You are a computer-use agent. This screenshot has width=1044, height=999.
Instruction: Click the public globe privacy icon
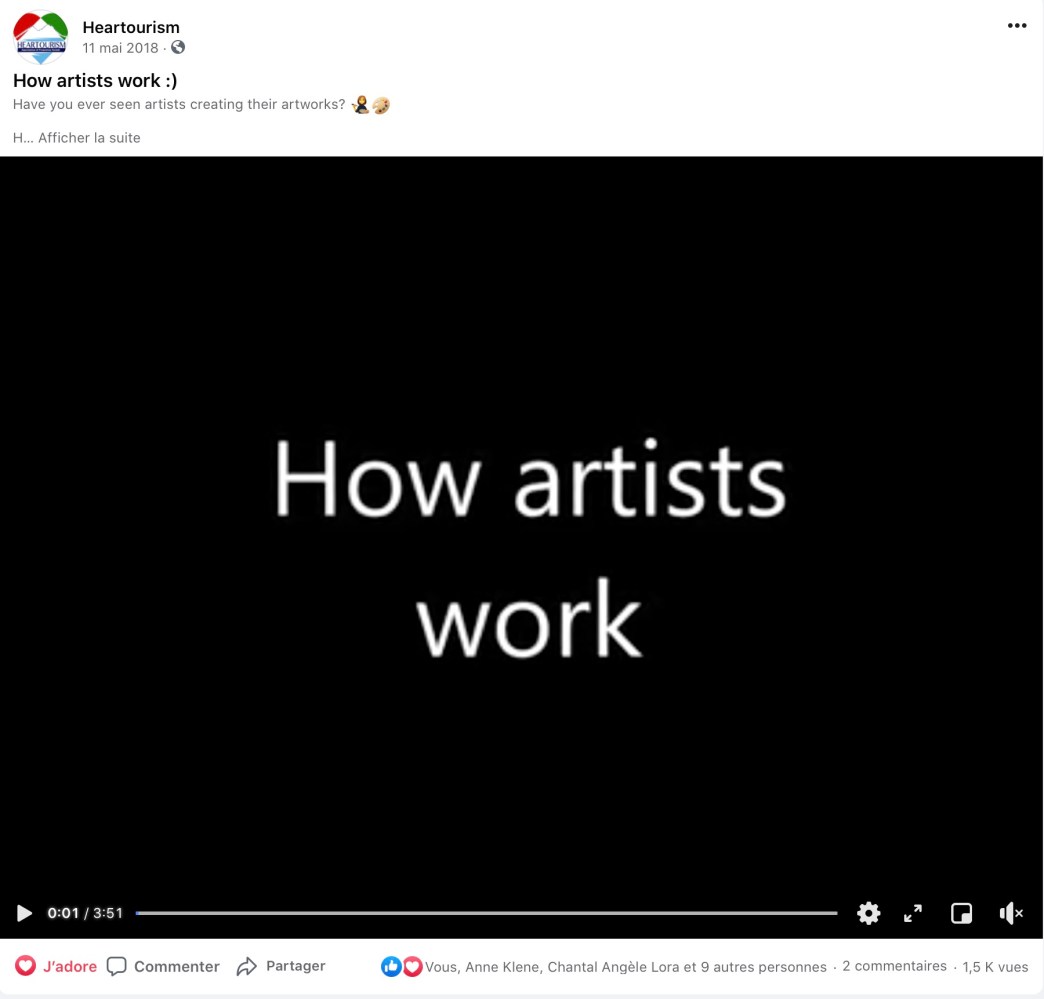[178, 48]
